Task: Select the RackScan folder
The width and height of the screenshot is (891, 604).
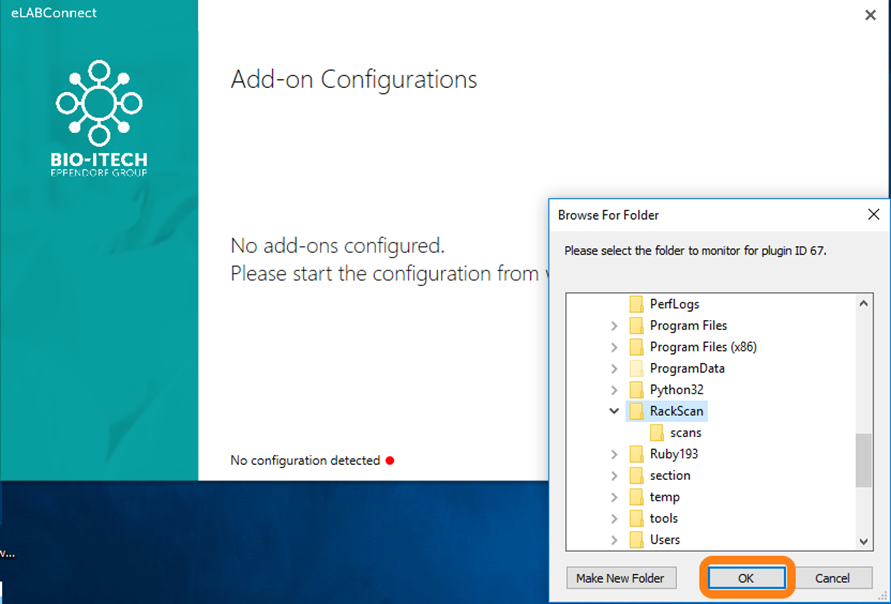Action: coord(677,411)
